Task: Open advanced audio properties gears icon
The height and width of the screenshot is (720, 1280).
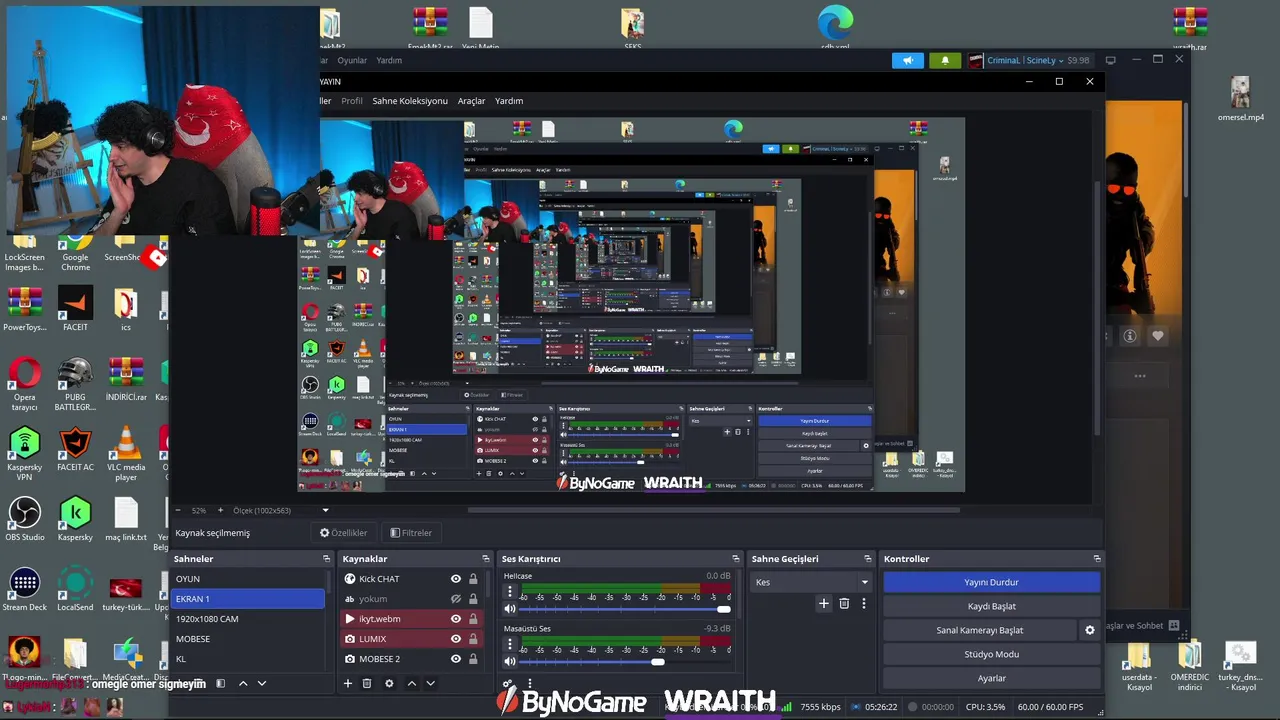Action: tap(509, 684)
